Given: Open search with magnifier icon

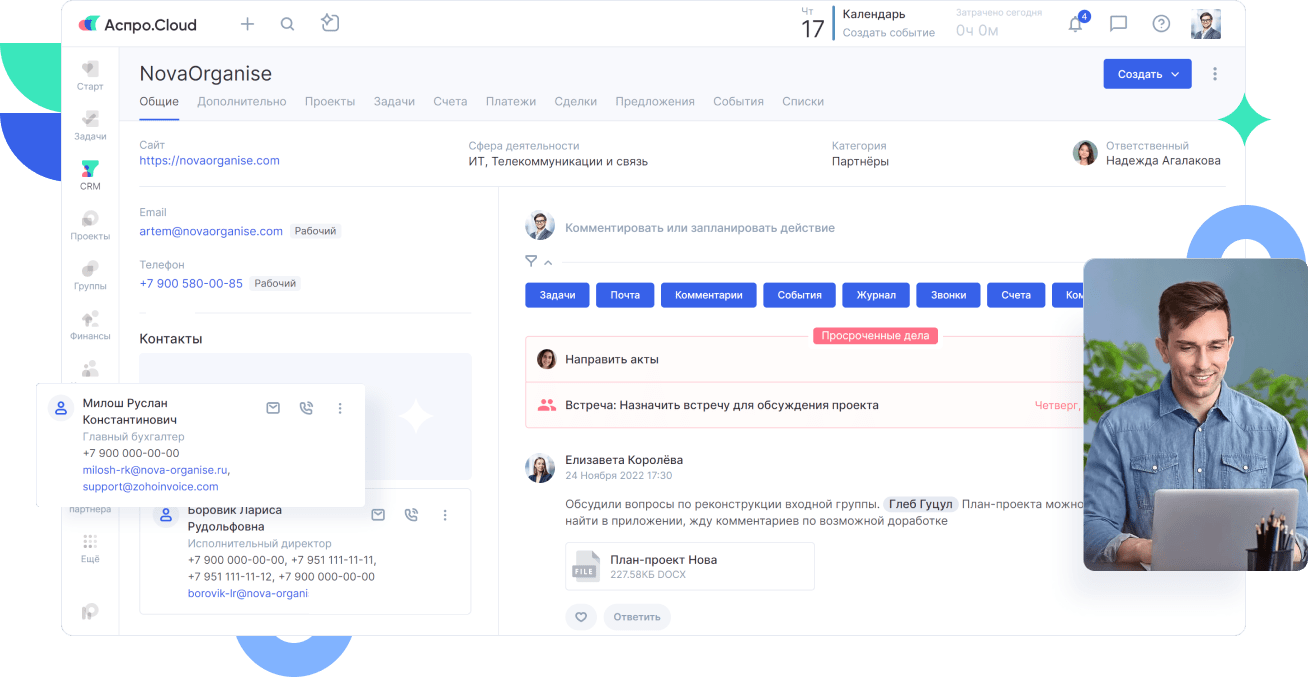Looking at the screenshot, I should point(287,24).
